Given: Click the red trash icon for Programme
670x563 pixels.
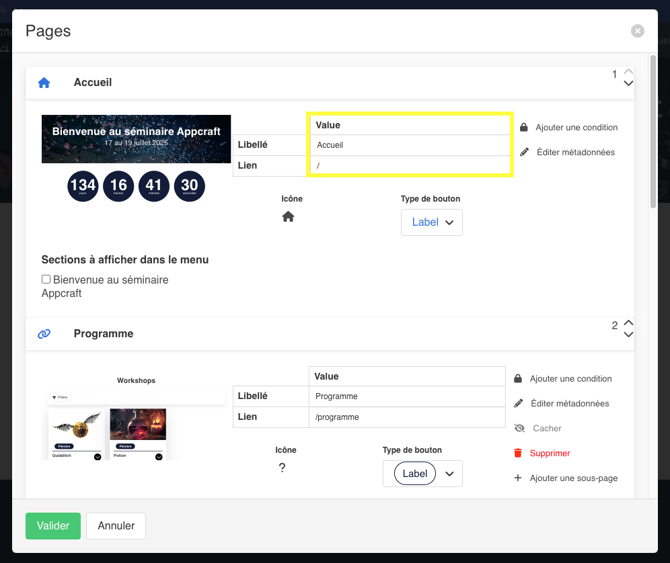Looking at the screenshot, I should click(x=518, y=453).
